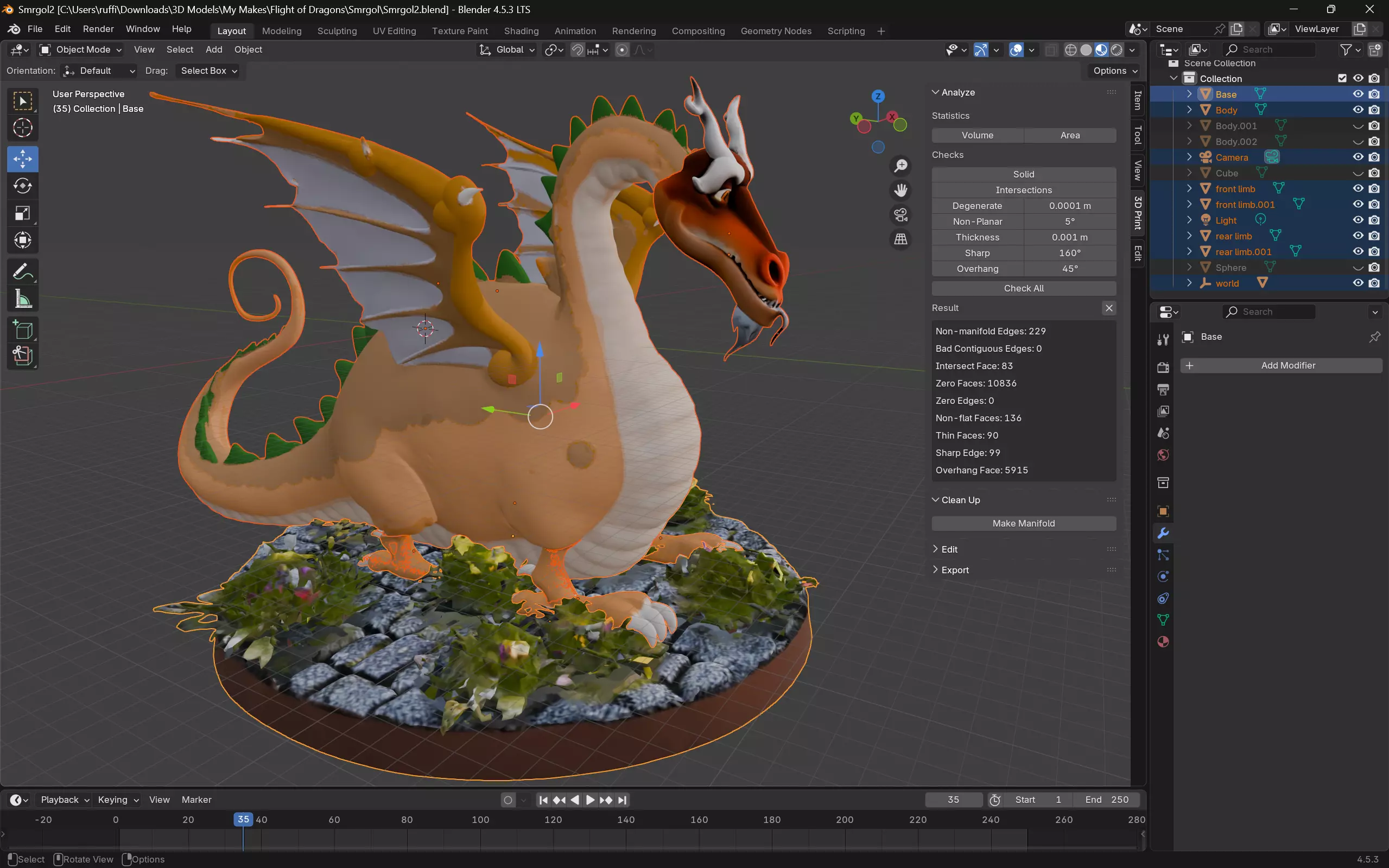The width and height of the screenshot is (1389, 868).
Task: Click the Area statistics button
Action: click(1070, 136)
